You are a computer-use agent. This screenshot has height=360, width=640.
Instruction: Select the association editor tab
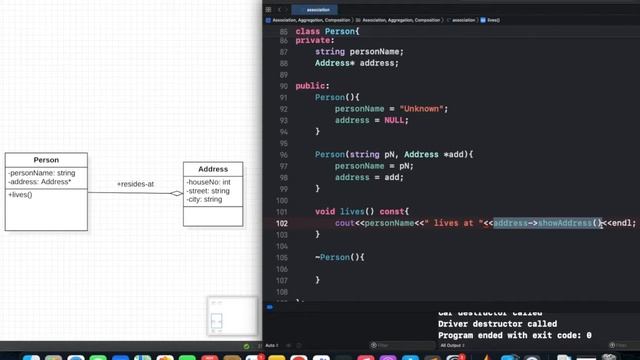pos(315,9)
